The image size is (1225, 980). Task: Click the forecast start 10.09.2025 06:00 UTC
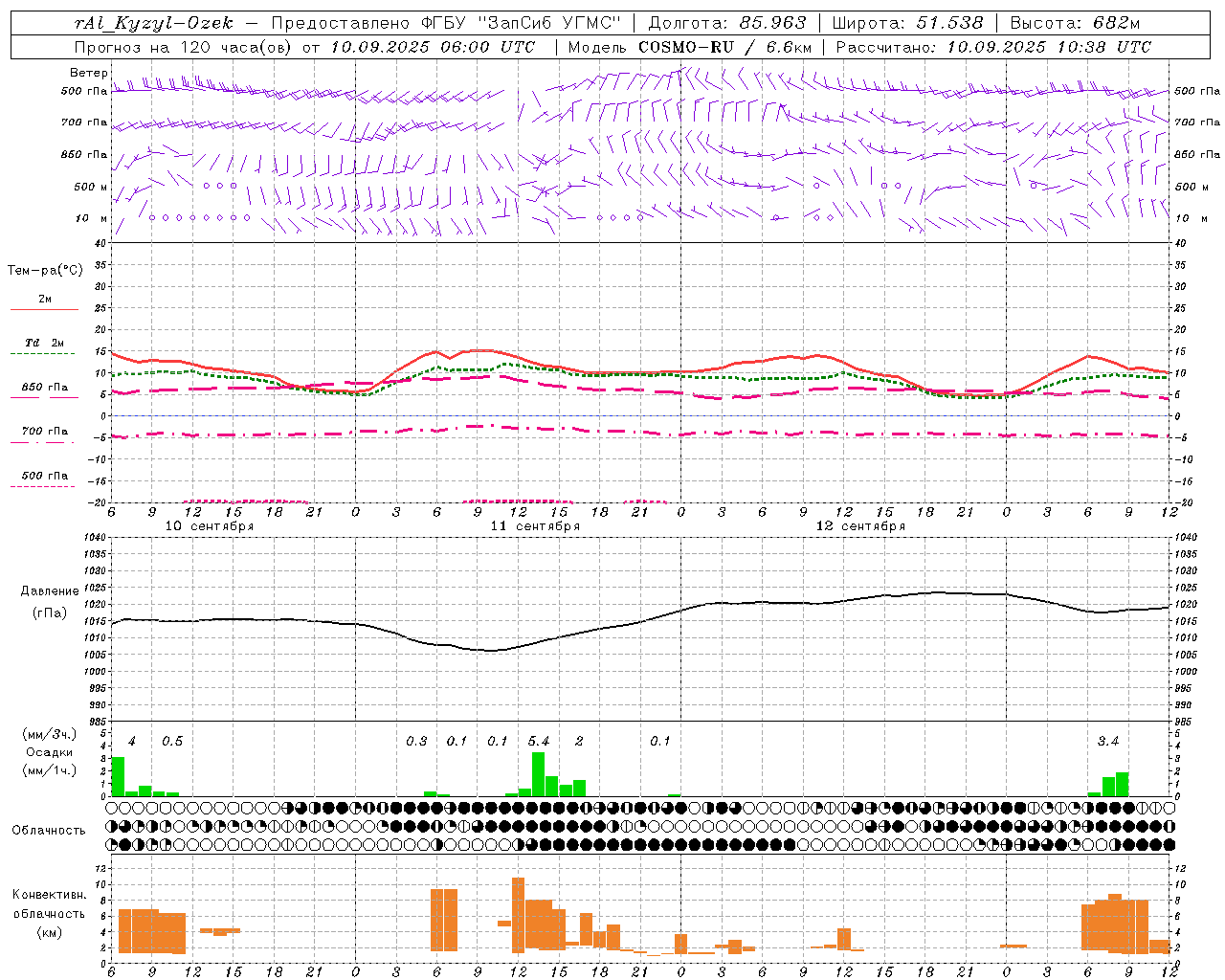point(434,47)
